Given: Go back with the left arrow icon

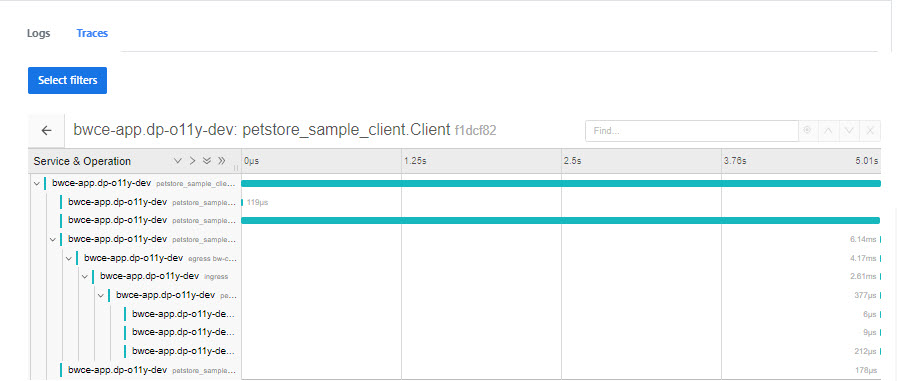Looking at the screenshot, I should click(x=46, y=130).
